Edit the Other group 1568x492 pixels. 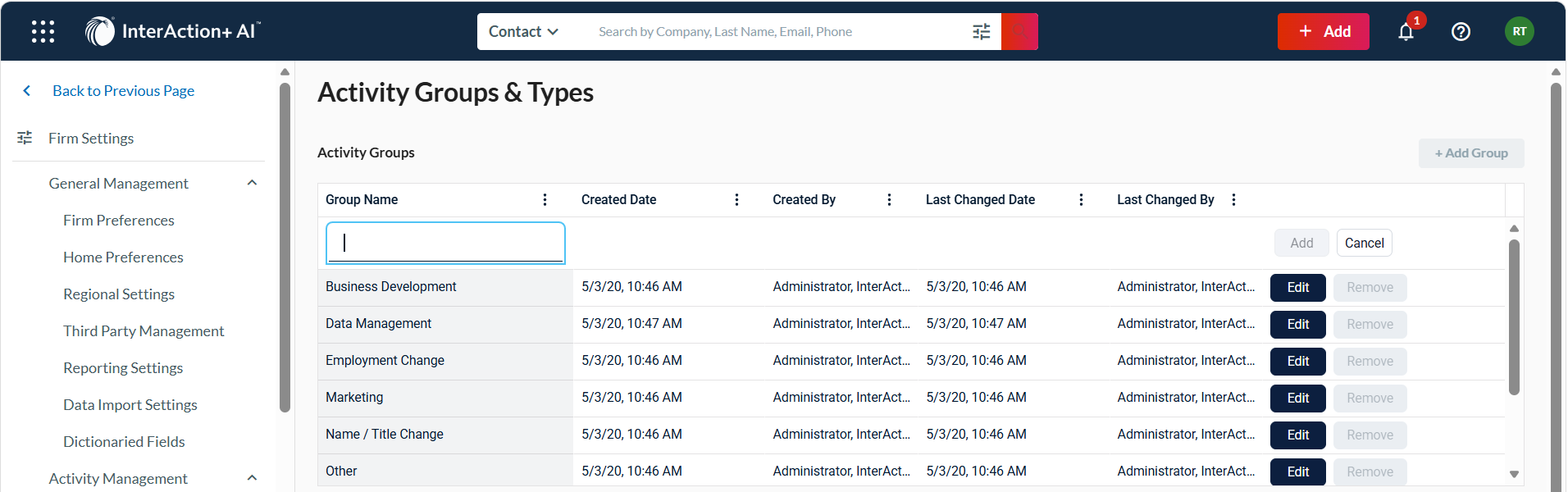(1298, 471)
